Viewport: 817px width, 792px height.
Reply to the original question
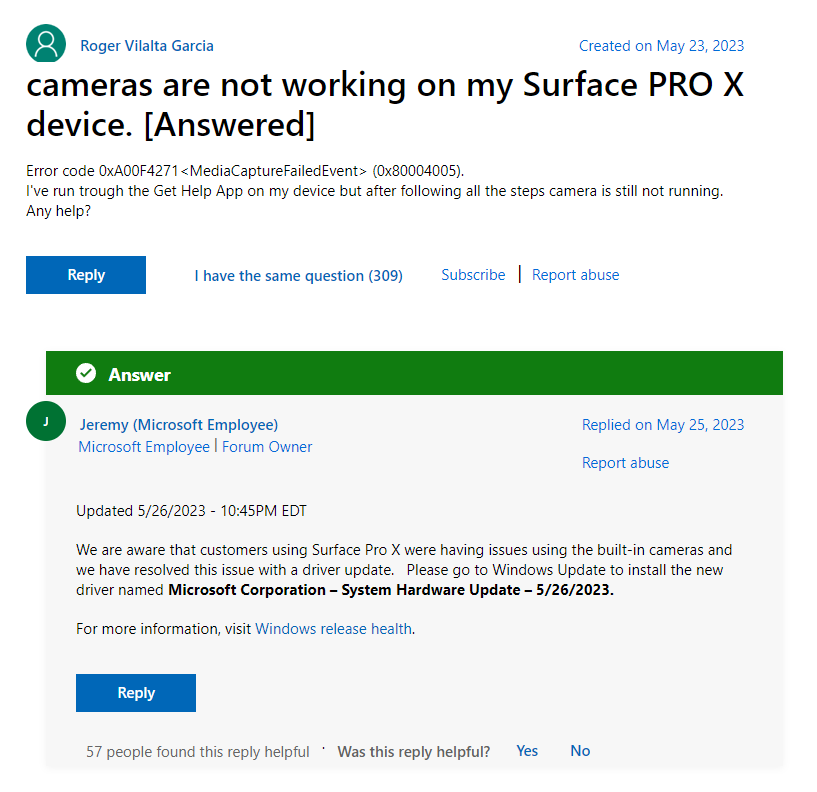coord(86,275)
